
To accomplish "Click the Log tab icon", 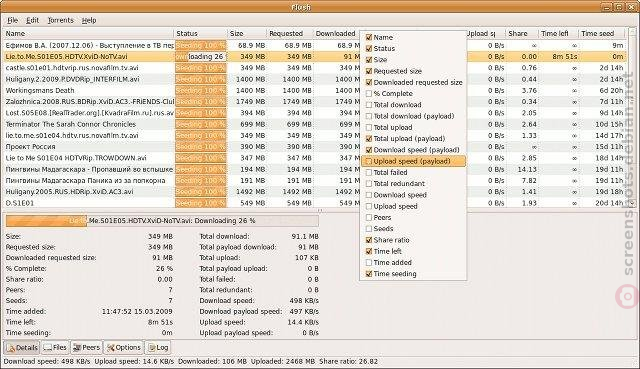I will pyautogui.click(x=152, y=348).
